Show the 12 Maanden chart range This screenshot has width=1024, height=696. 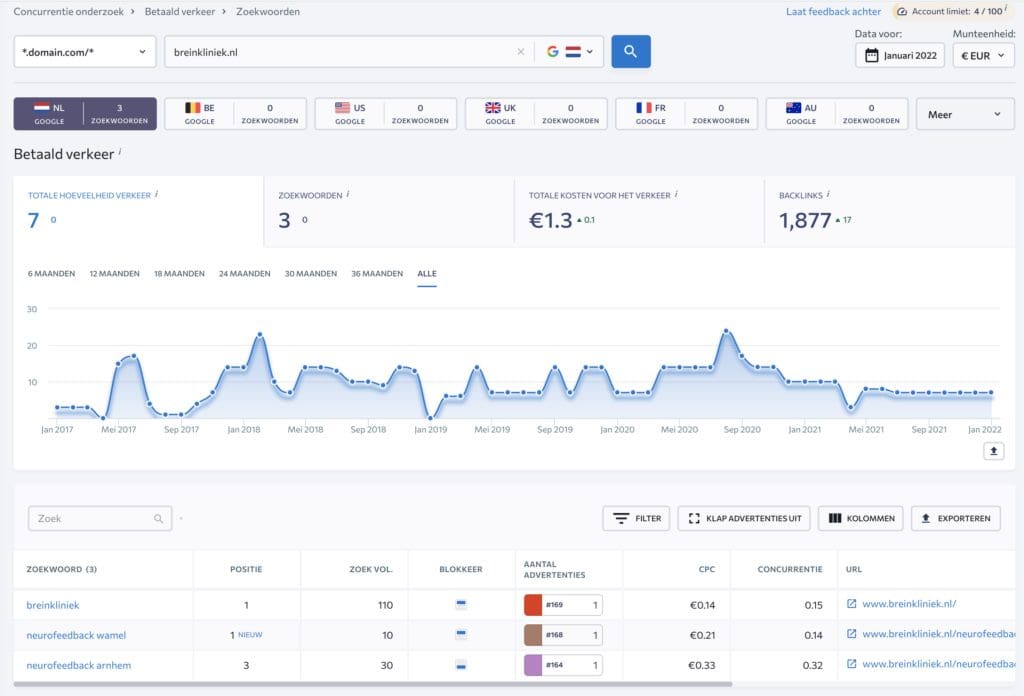(114, 274)
